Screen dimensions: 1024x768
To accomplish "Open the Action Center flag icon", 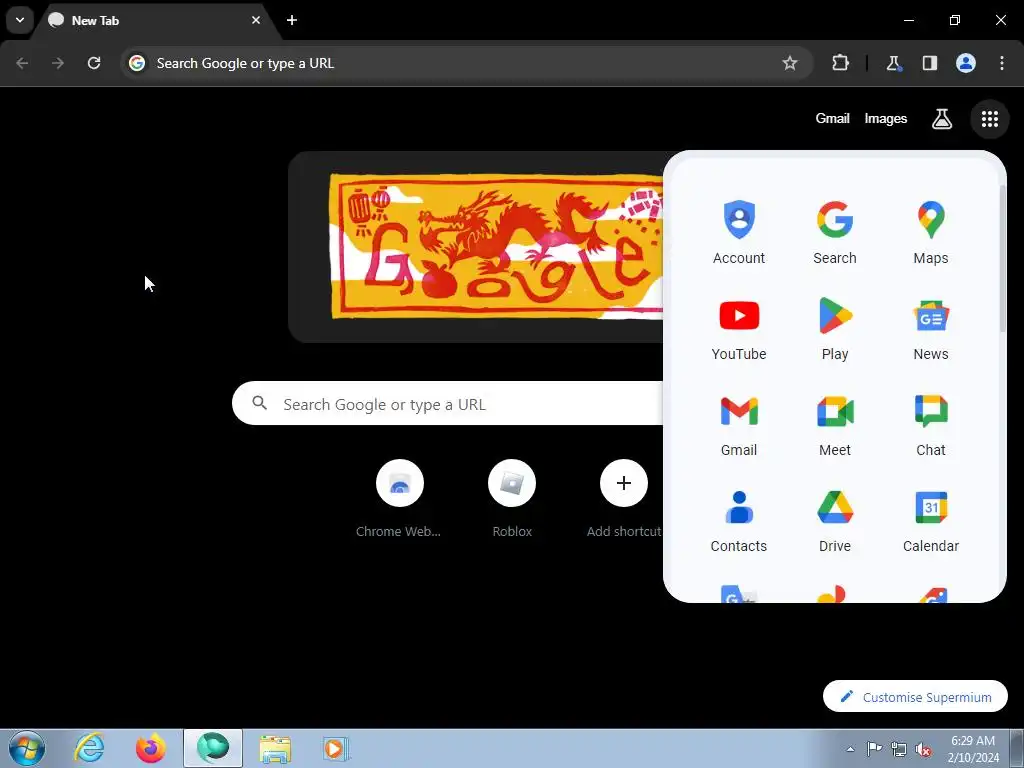I will pos(874,749).
